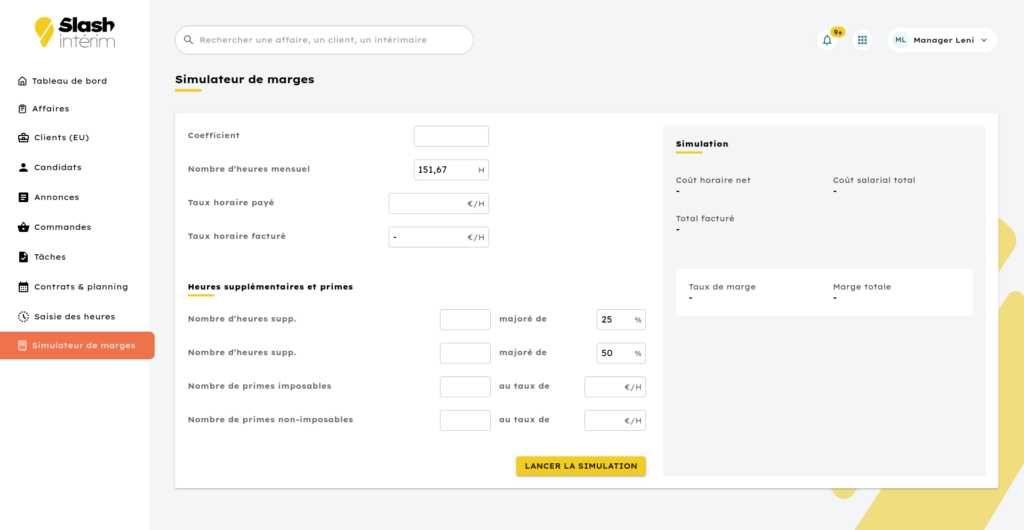Click the Lancer la simulation button
This screenshot has width=1024, height=530.
(x=581, y=466)
